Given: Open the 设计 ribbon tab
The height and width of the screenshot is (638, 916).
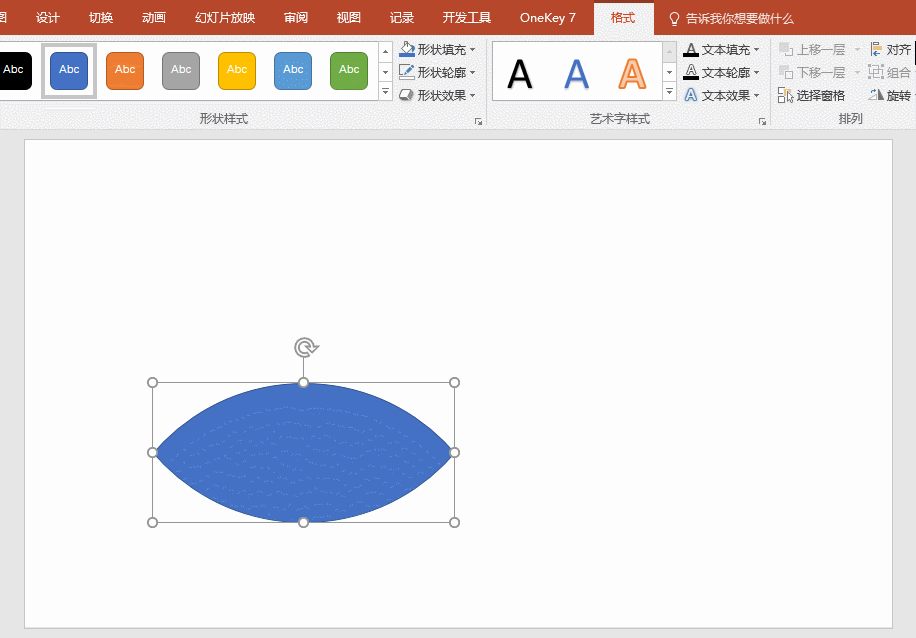Looking at the screenshot, I should (47, 18).
